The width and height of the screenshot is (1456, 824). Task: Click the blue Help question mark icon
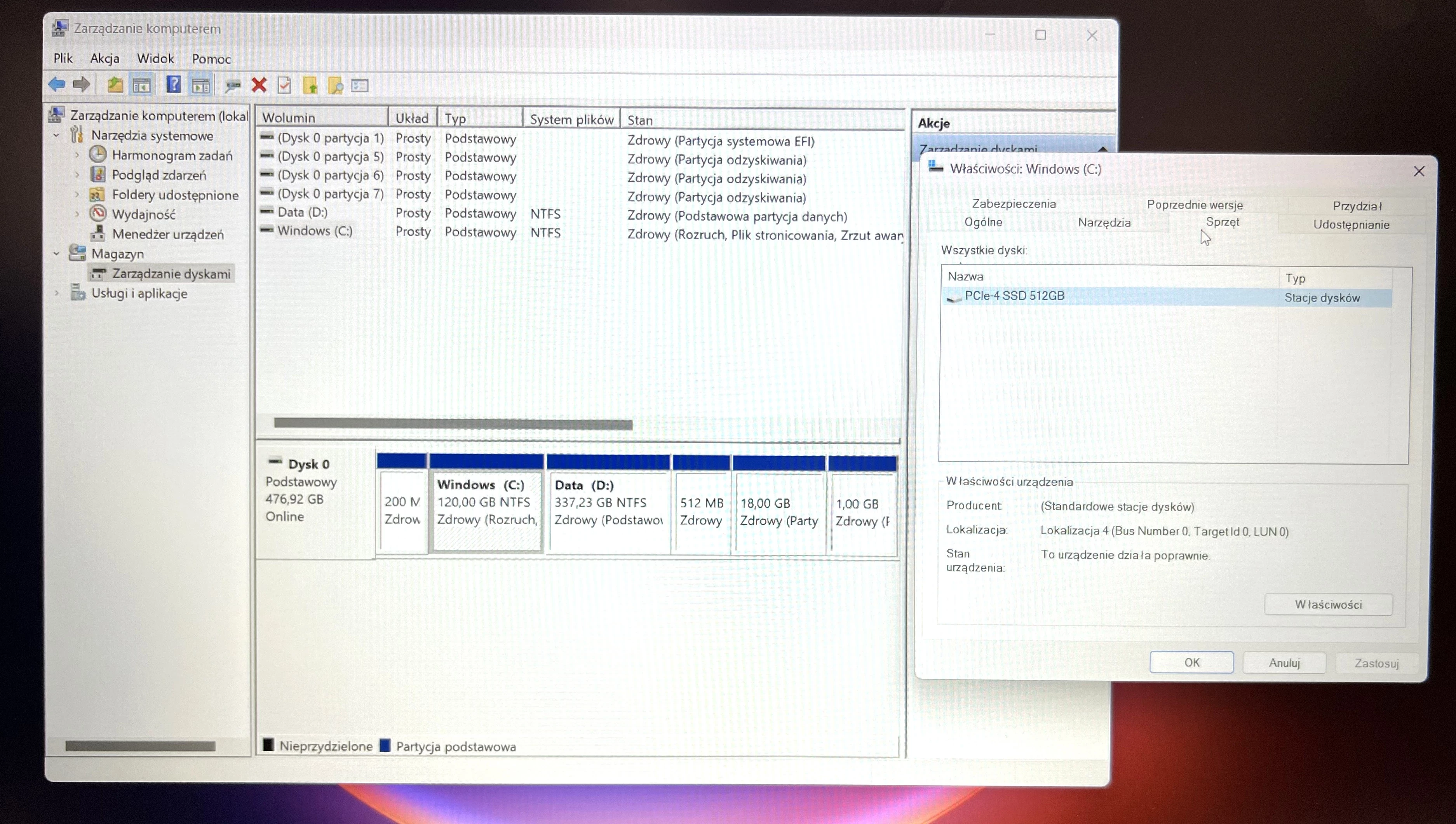[x=173, y=85]
